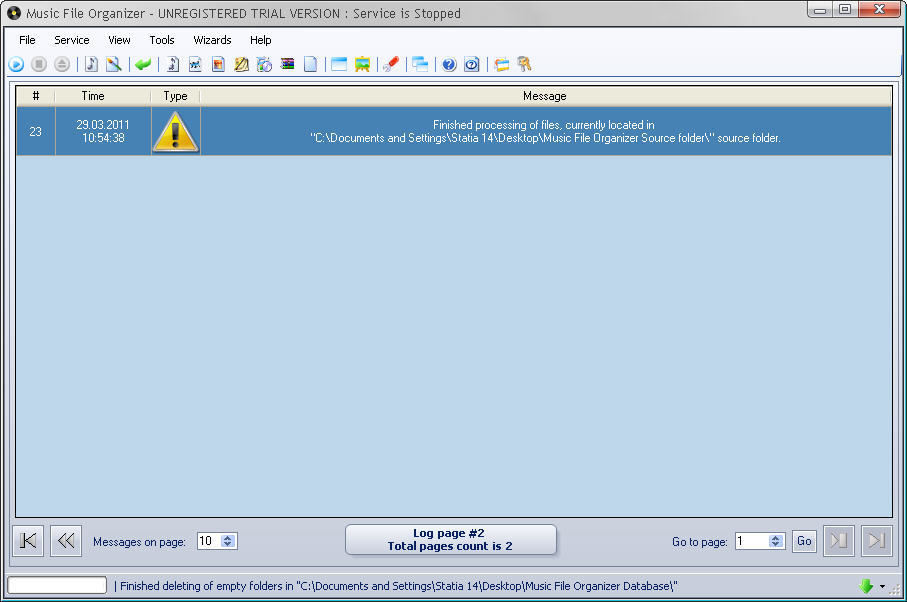Open the yellow folder toolbar icon

point(500,64)
